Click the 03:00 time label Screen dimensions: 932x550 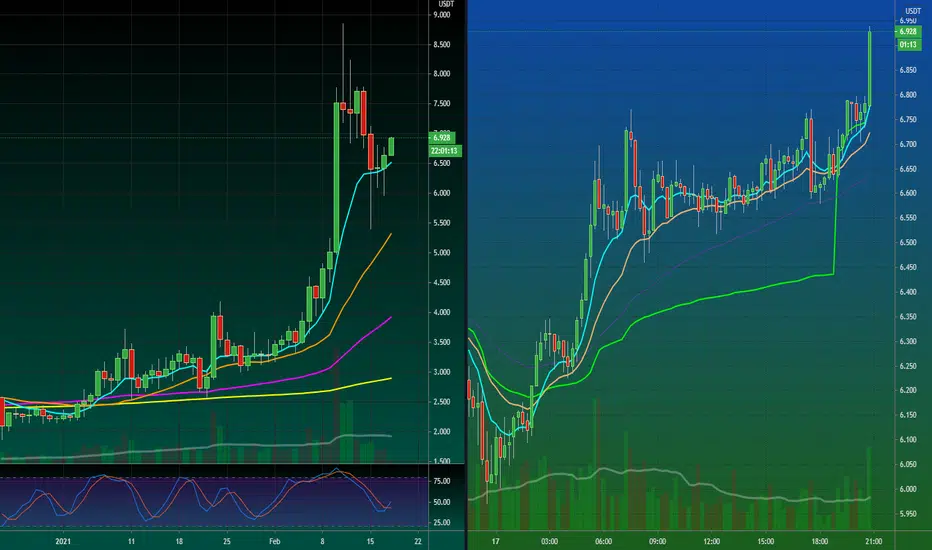click(550, 542)
